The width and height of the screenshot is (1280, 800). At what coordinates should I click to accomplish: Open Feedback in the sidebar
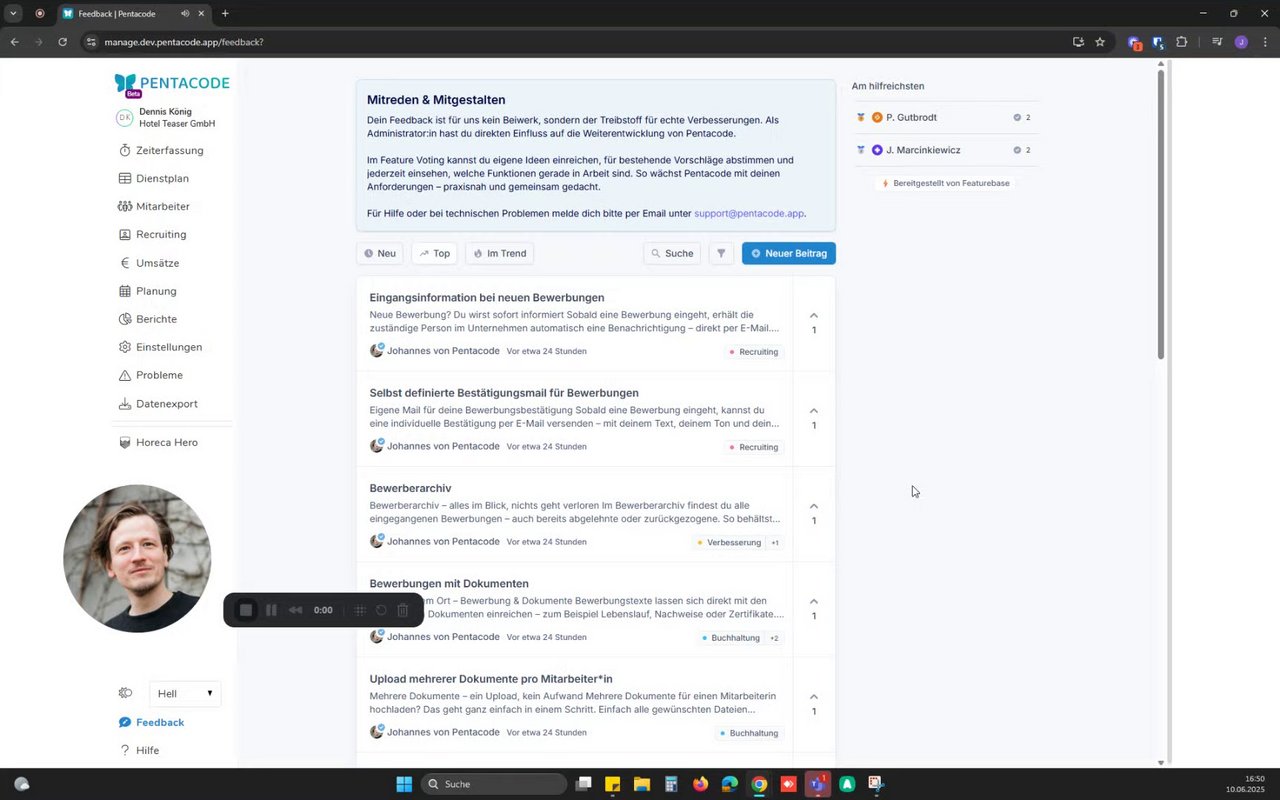pyautogui.click(x=151, y=722)
